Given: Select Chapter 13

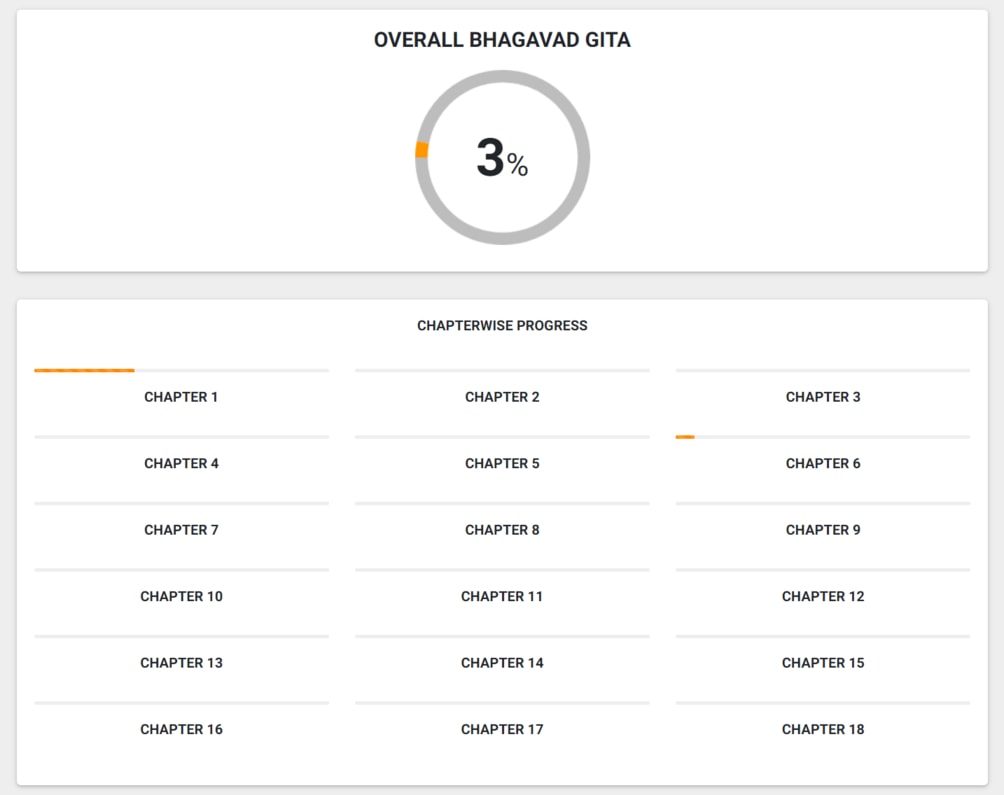Looking at the screenshot, I should 181,662.
